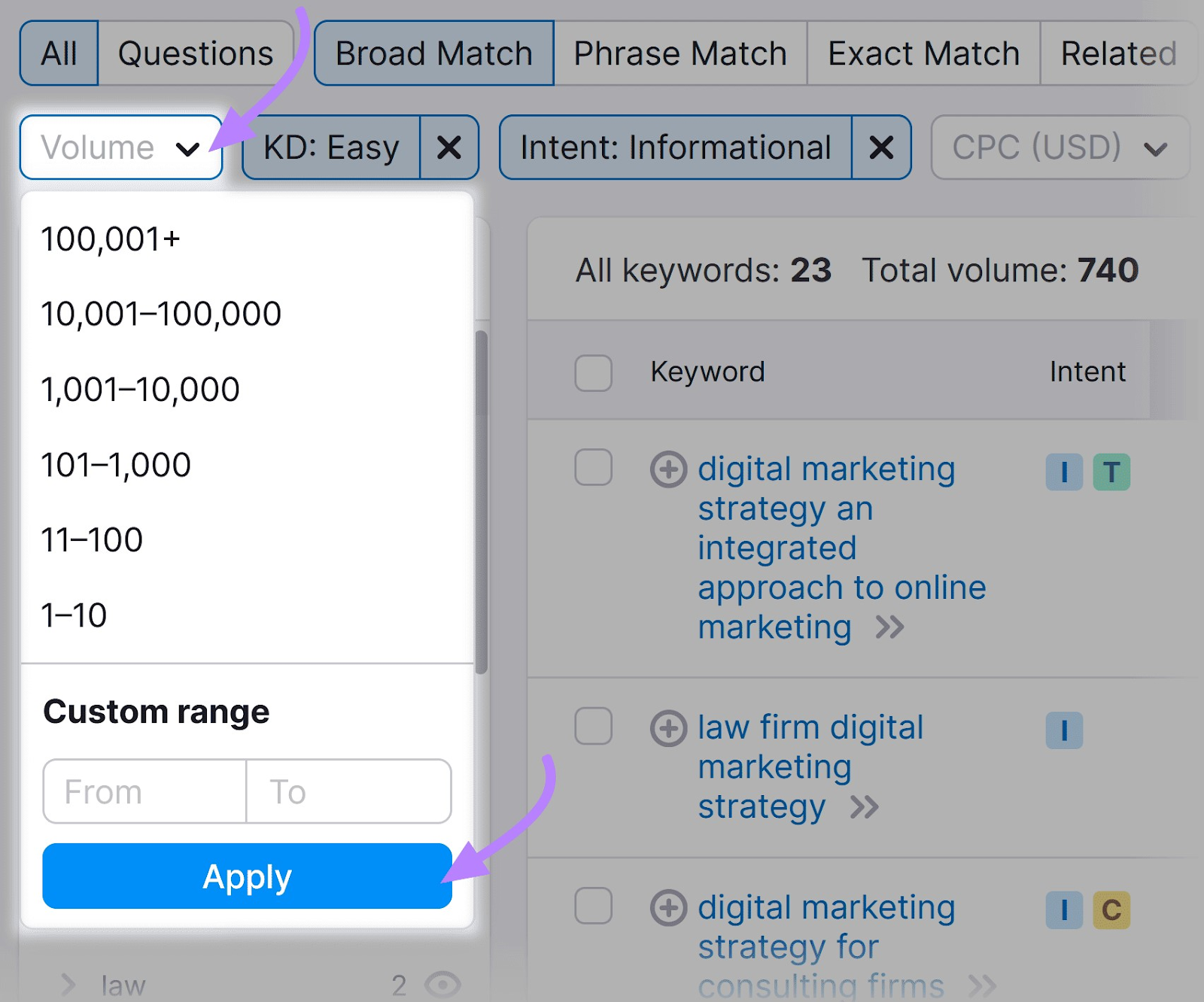Select the '1,001–10,000' volume range
This screenshot has height=1002, width=1204.
140,389
